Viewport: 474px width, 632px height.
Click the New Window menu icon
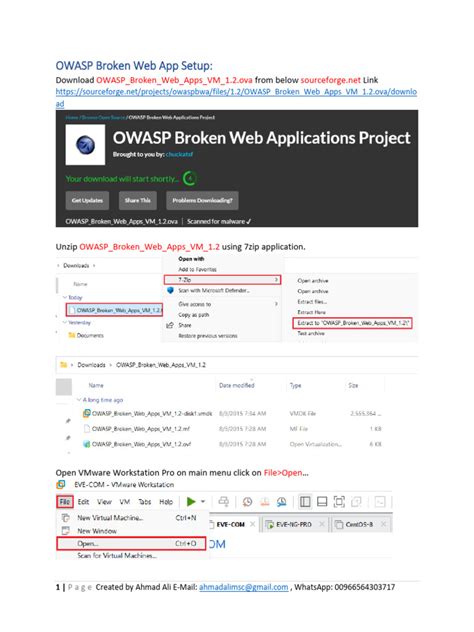tap(66, 530)
